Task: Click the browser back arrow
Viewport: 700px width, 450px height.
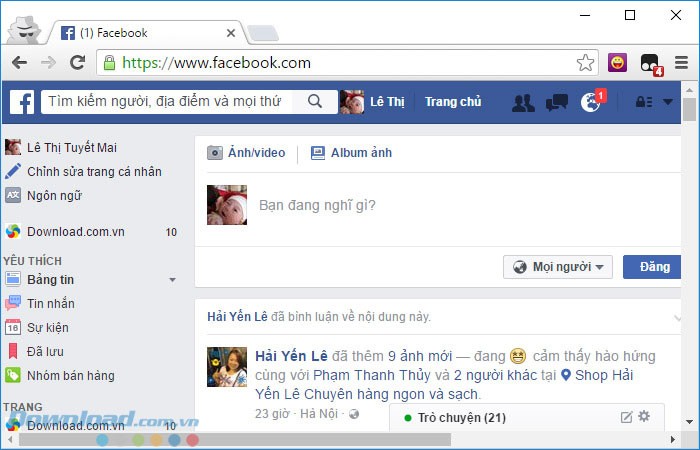Action: pos(19,62)
